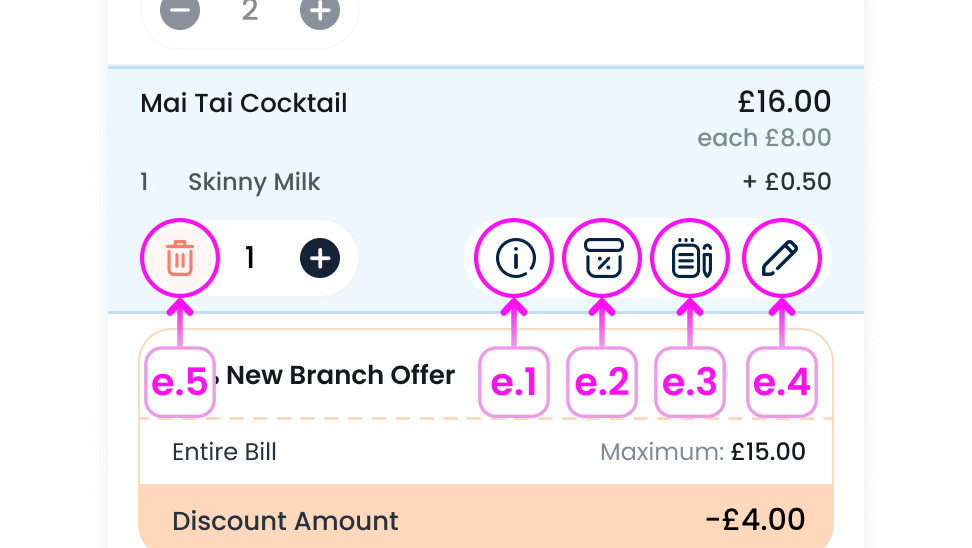Apply an item discount via percent icon
972x548 pixels.
coord(603,259)
